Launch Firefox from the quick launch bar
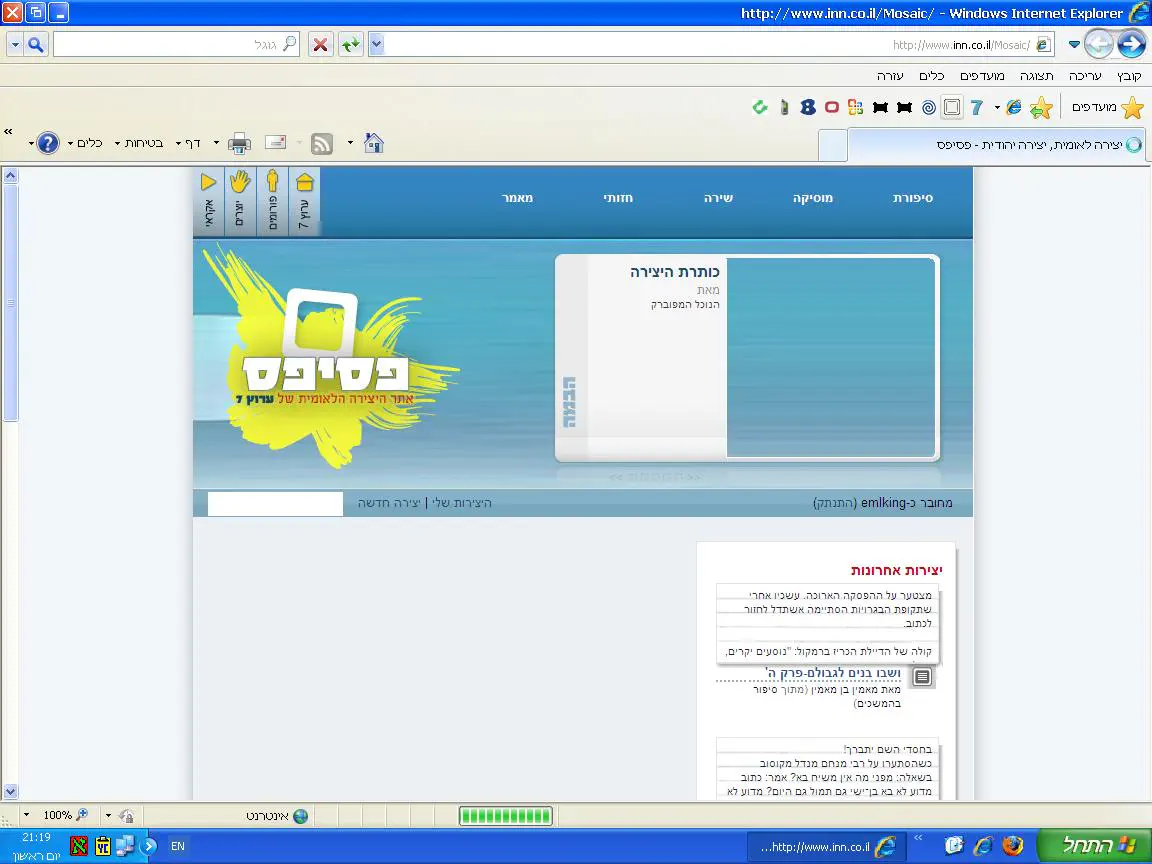The width and height of the screenshot is (1152, 864). (x=1012, y=845)
